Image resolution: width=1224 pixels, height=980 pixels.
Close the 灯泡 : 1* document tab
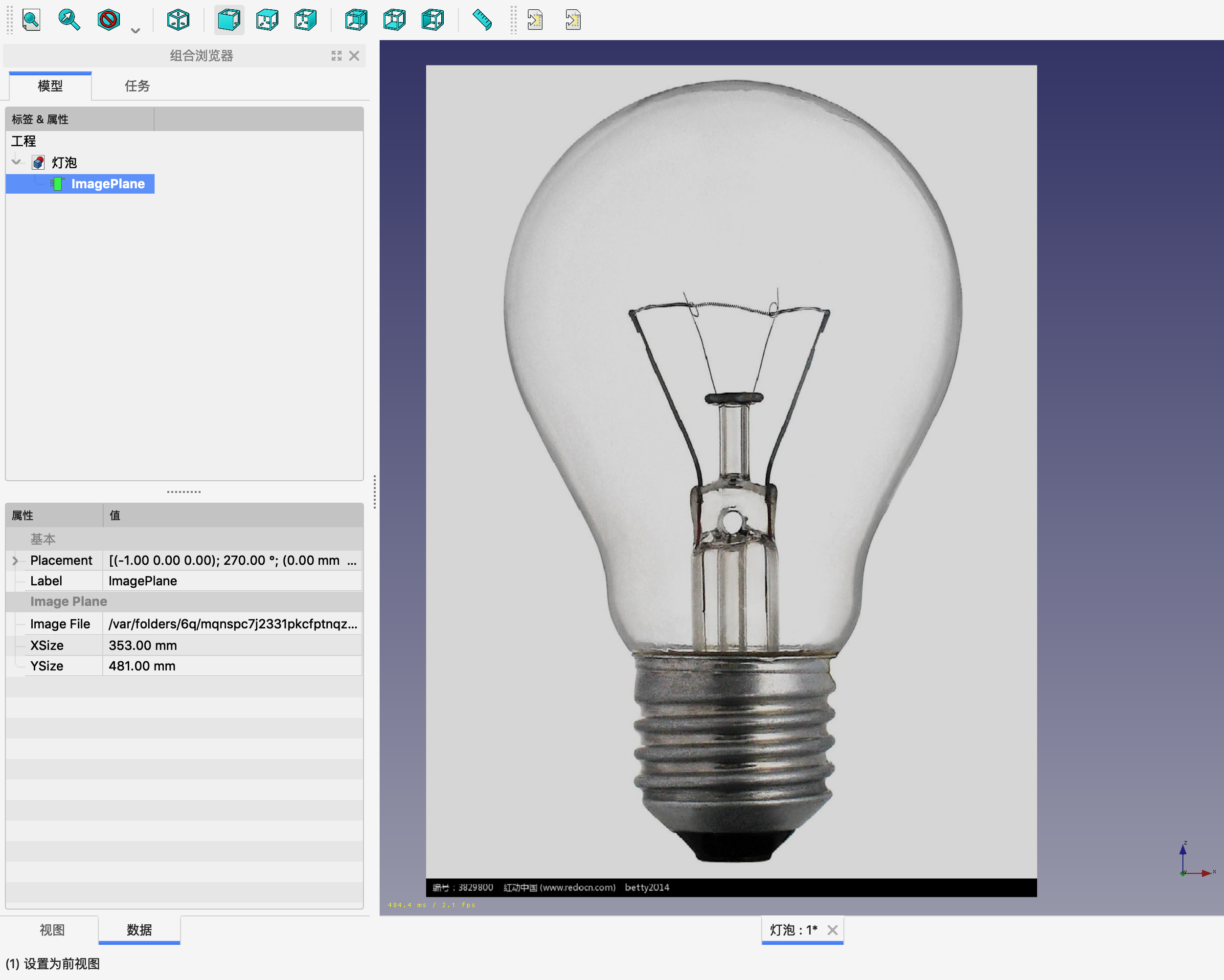pos(832,930)
